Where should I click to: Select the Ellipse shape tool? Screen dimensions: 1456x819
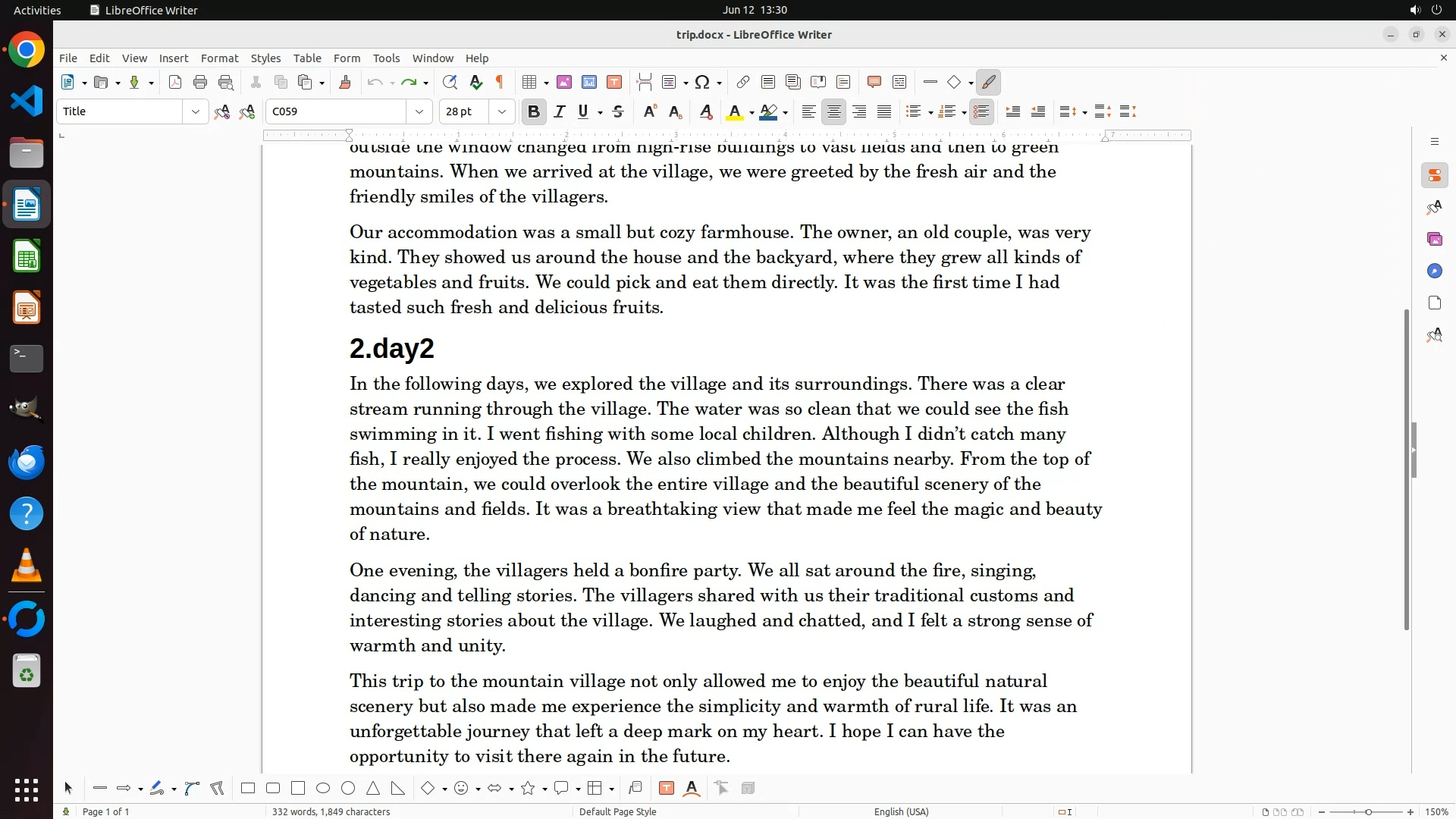(x=323, y=789)
